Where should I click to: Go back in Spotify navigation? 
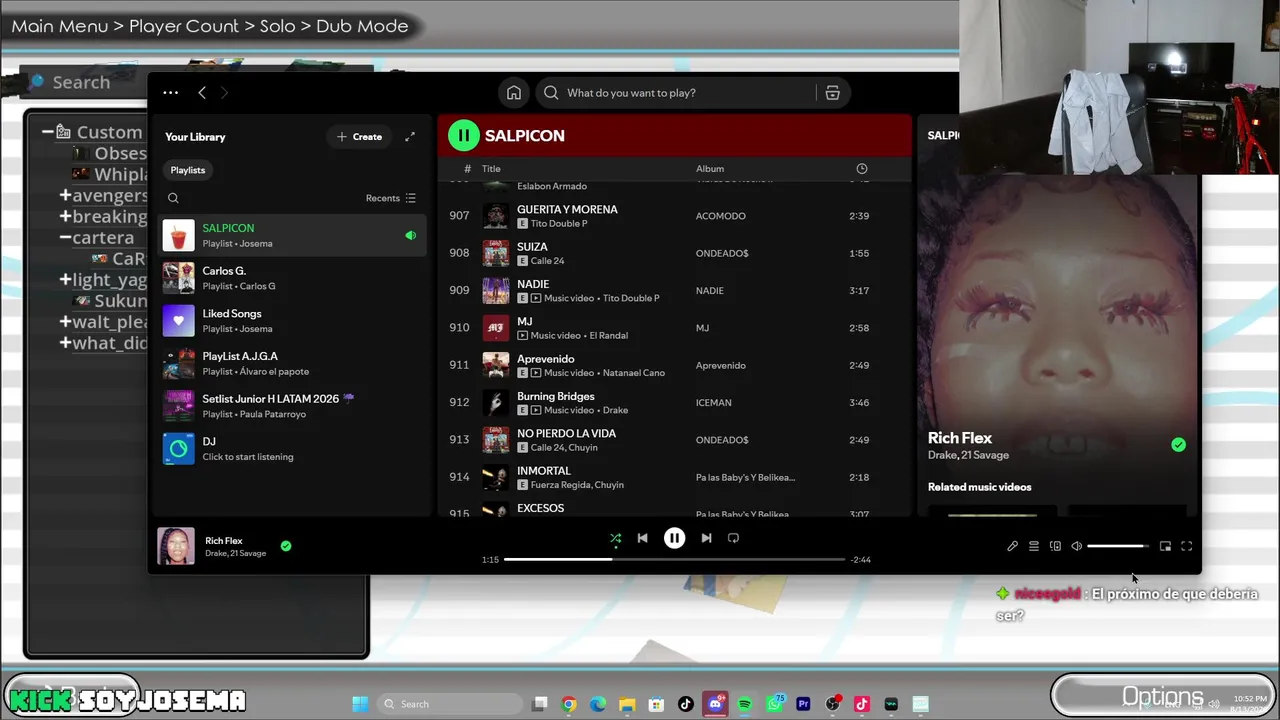tap(202, 93)
